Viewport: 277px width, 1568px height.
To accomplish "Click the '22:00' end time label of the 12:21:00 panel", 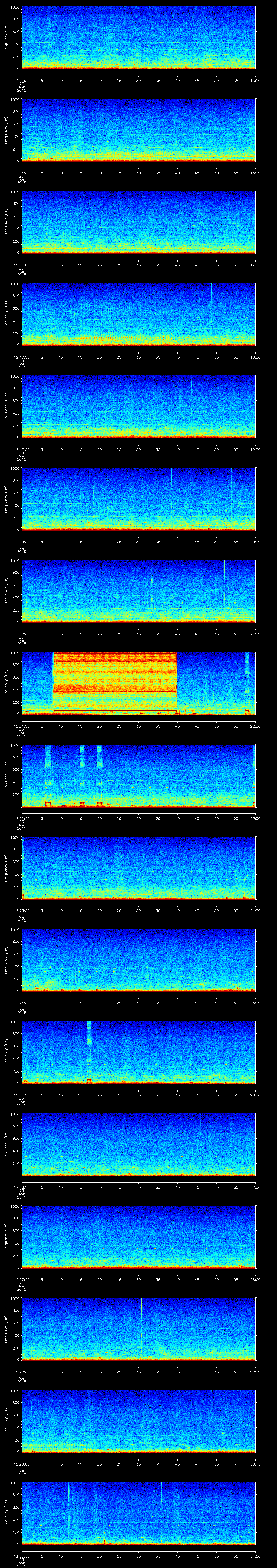I will (x=255, y=726).
